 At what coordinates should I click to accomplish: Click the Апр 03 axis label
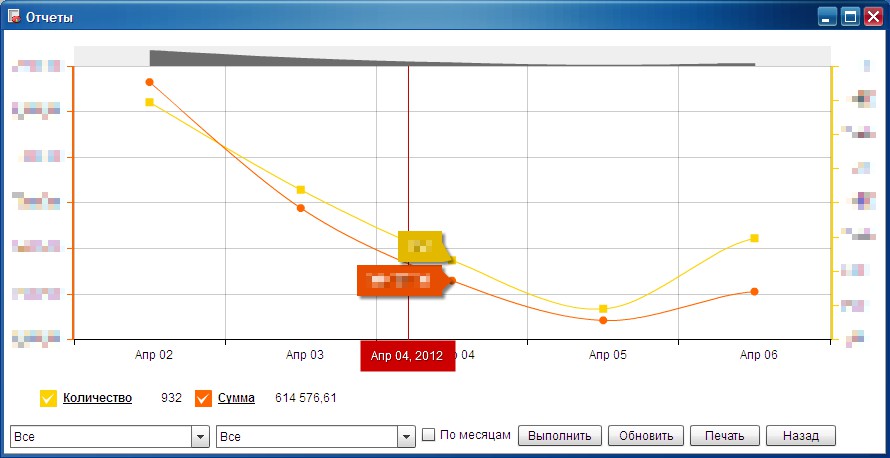(305, 355)
